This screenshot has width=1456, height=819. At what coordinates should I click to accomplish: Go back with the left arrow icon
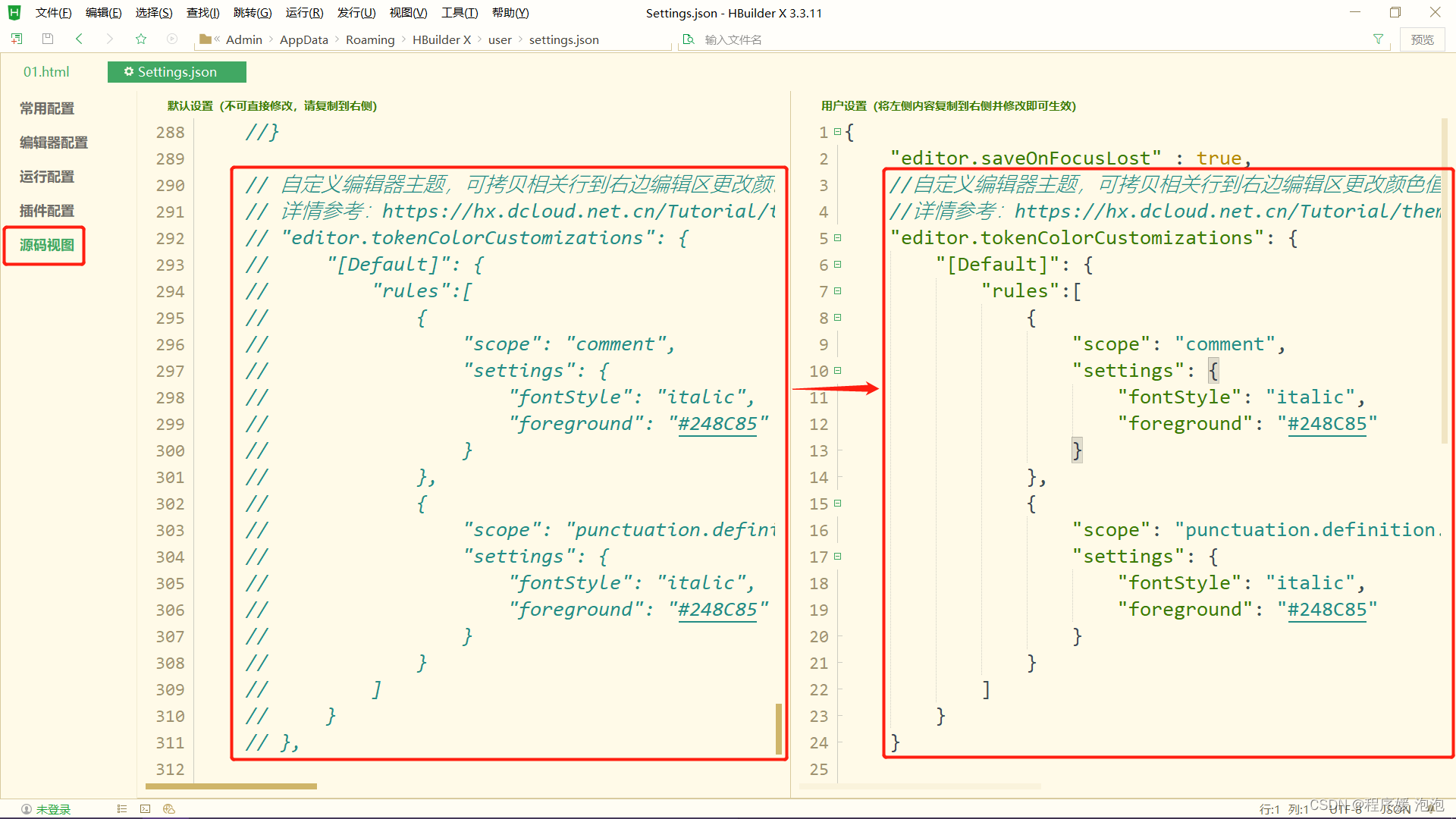79,39
